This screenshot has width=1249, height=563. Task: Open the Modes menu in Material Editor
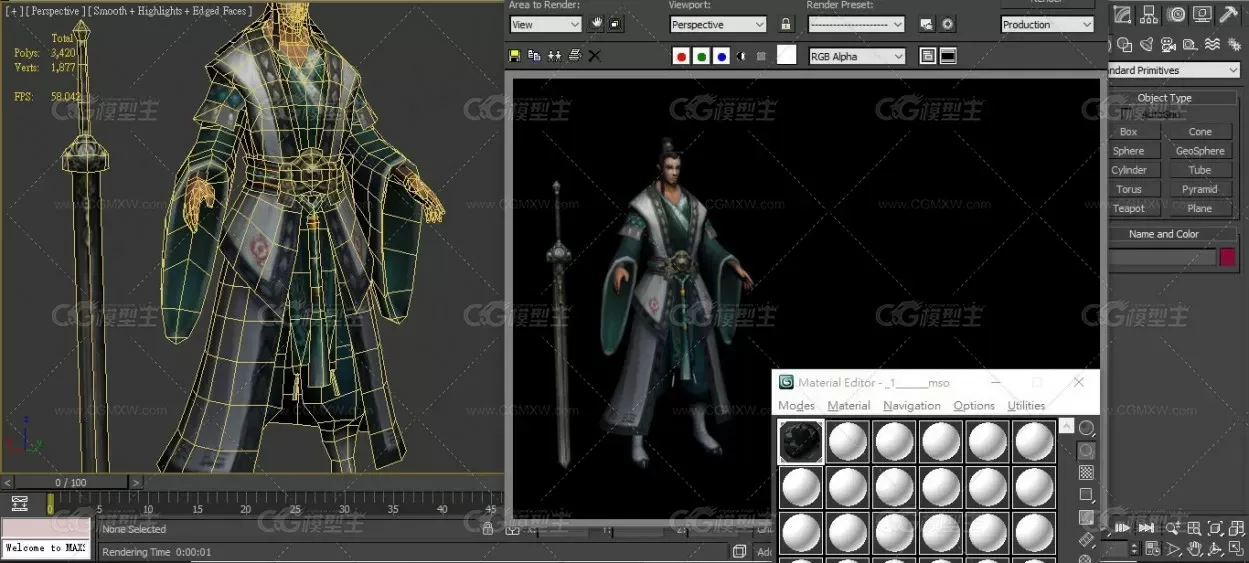point(797,405)
